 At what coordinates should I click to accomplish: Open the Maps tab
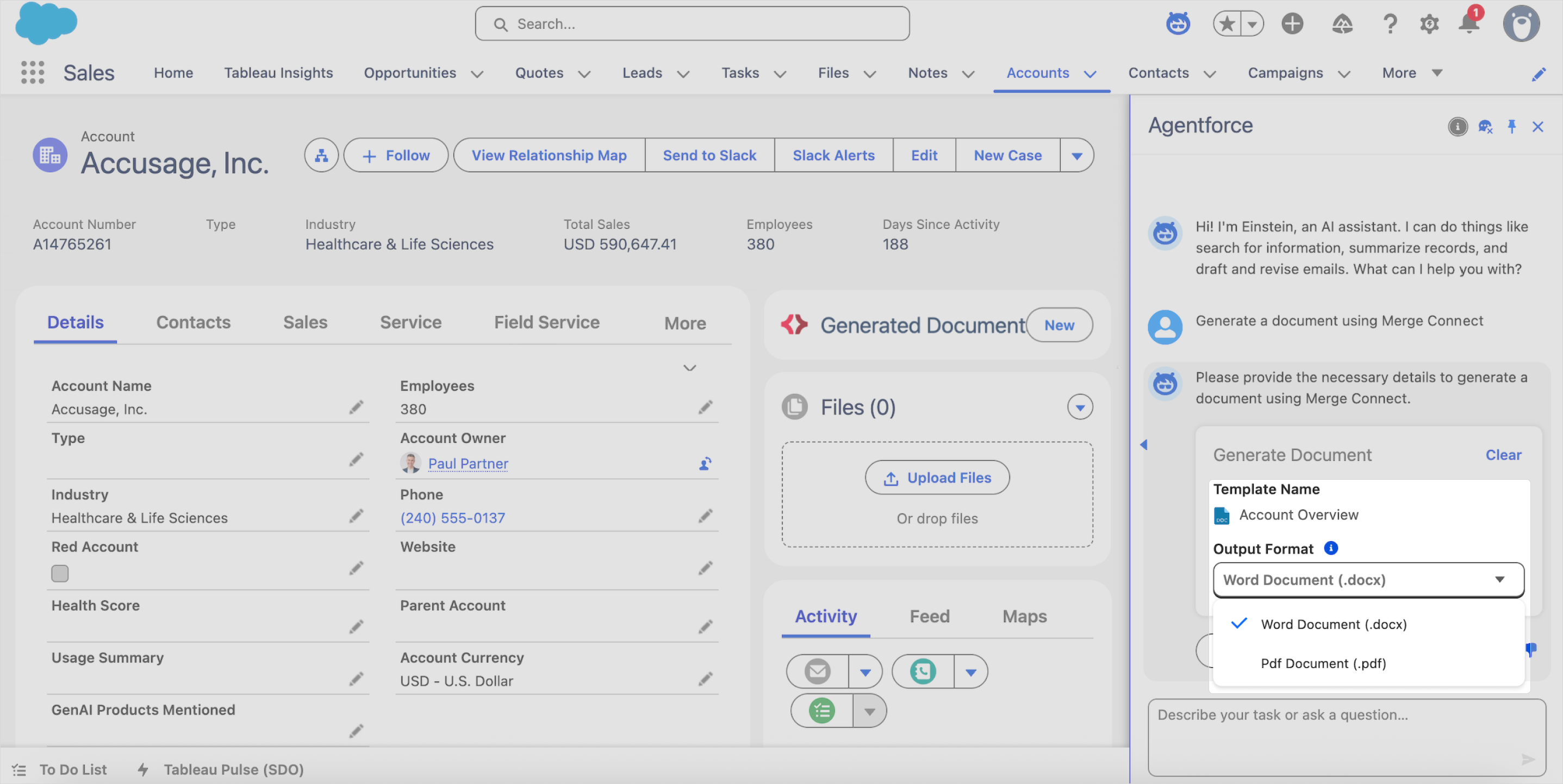tap(1024, 616)
